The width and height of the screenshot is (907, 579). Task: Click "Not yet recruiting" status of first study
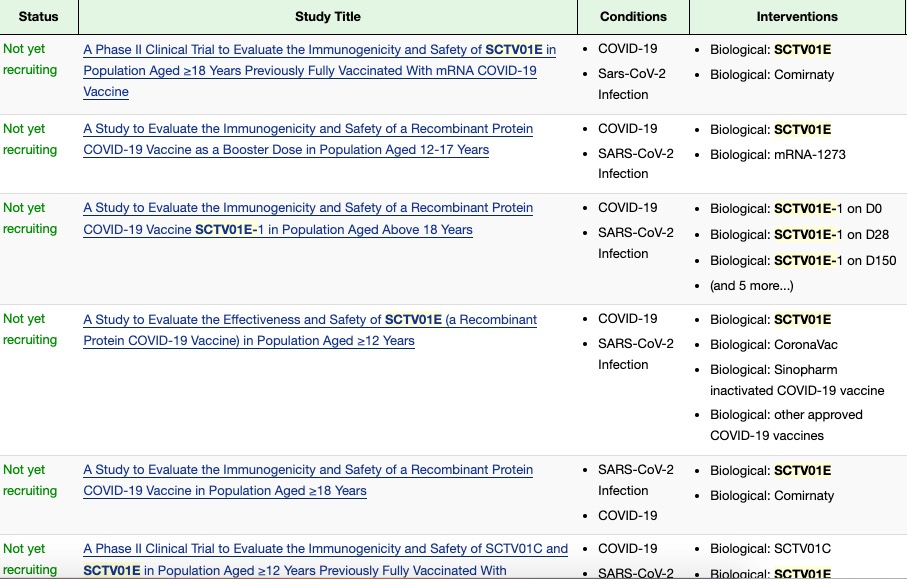point(30,59)
